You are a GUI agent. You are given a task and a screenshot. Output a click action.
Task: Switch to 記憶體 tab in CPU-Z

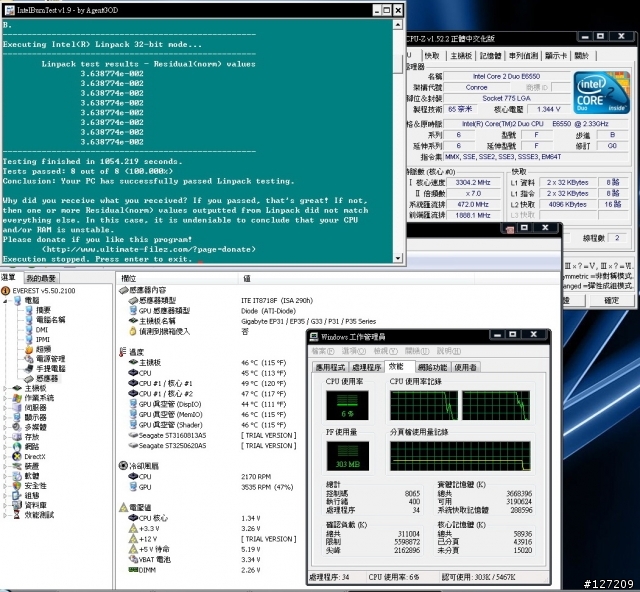tap(490, 56)
